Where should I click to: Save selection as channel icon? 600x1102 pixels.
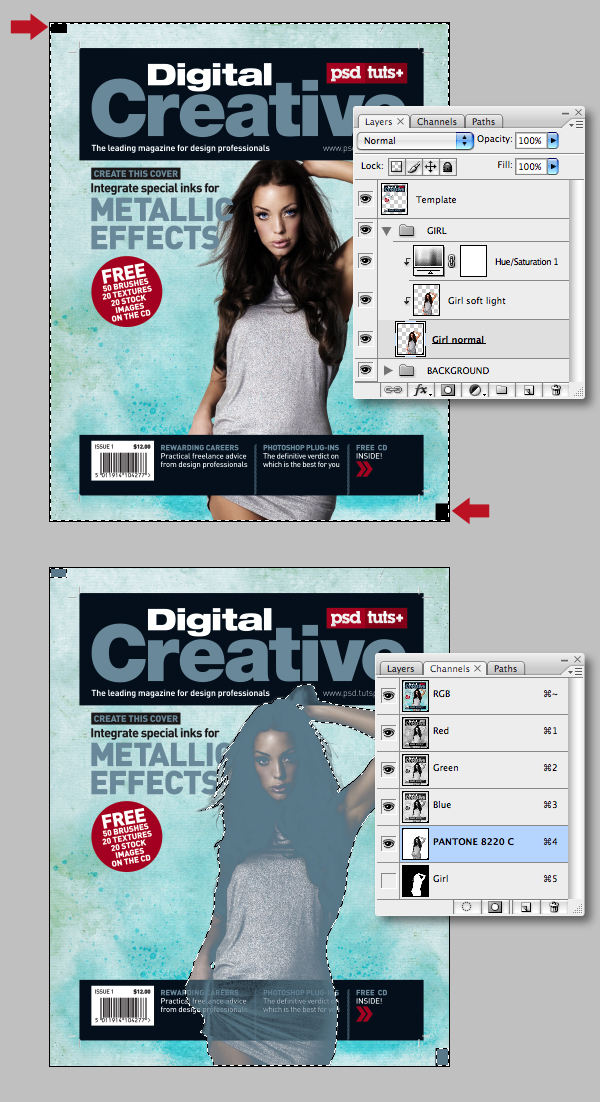(x=495, y=907)
